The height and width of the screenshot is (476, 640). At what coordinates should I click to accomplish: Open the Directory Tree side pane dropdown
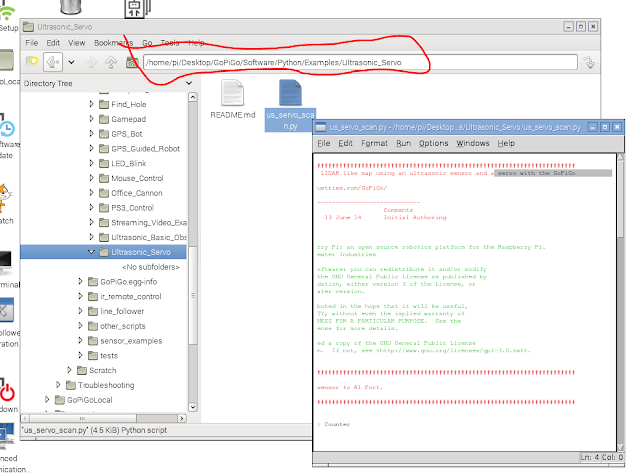189,83
